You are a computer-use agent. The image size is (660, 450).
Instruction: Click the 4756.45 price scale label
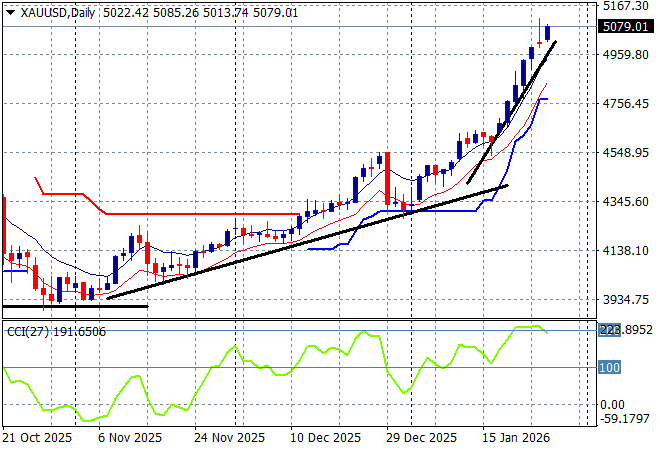(x=624, y=104)
